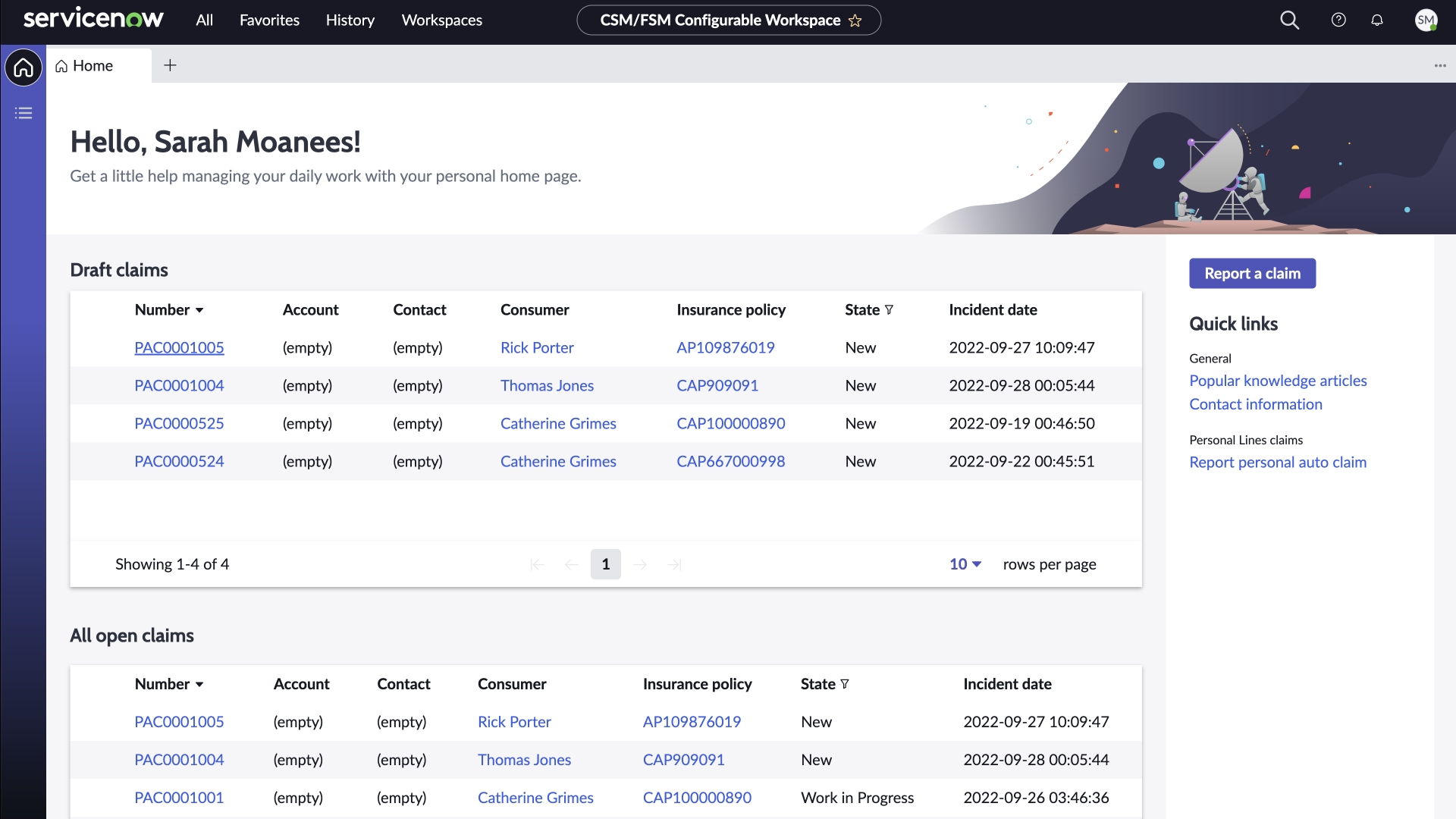
Task: Open the notifications bell
Action: 1377,20
